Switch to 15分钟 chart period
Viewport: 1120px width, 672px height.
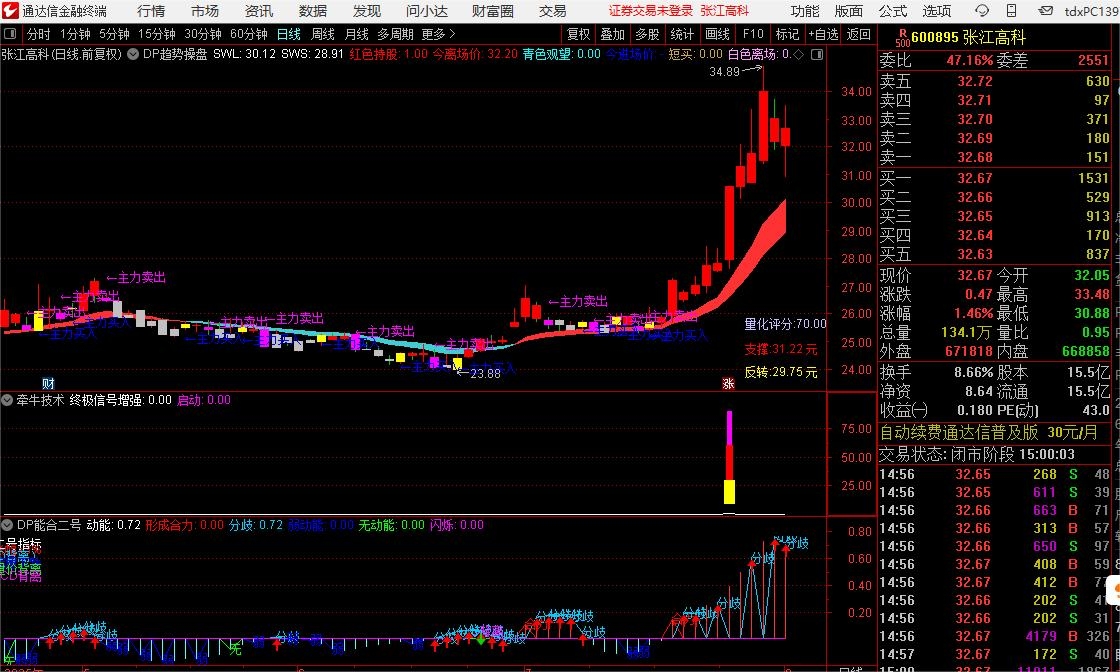156,34
